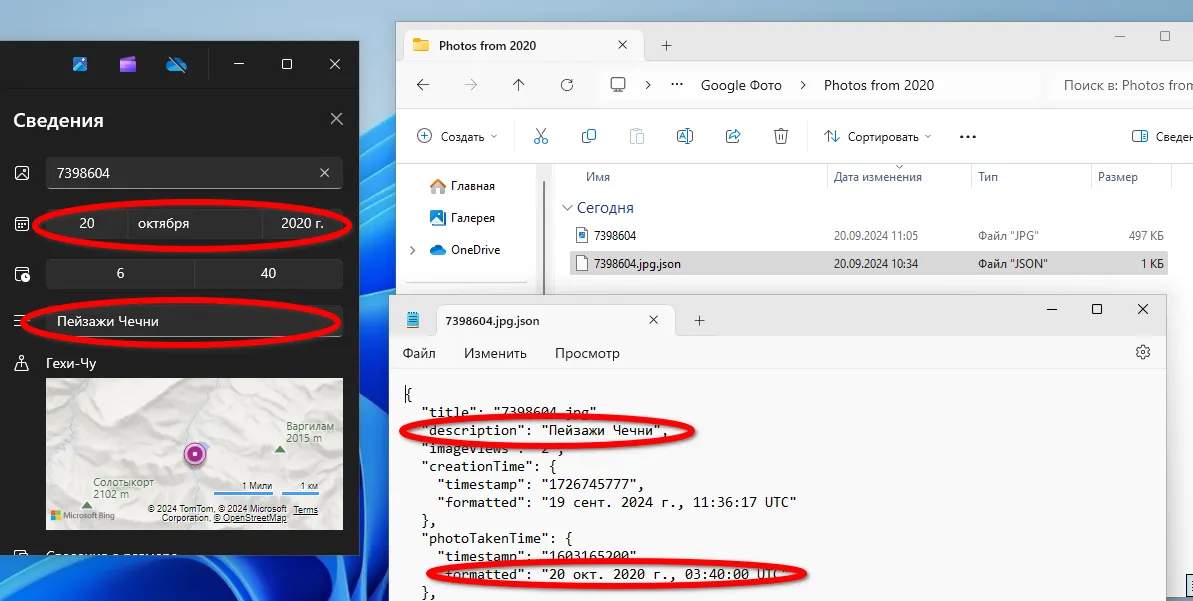1193x601 pixels.
Task: Open Notepad settings gear icon
Action: pos(1143,352)
